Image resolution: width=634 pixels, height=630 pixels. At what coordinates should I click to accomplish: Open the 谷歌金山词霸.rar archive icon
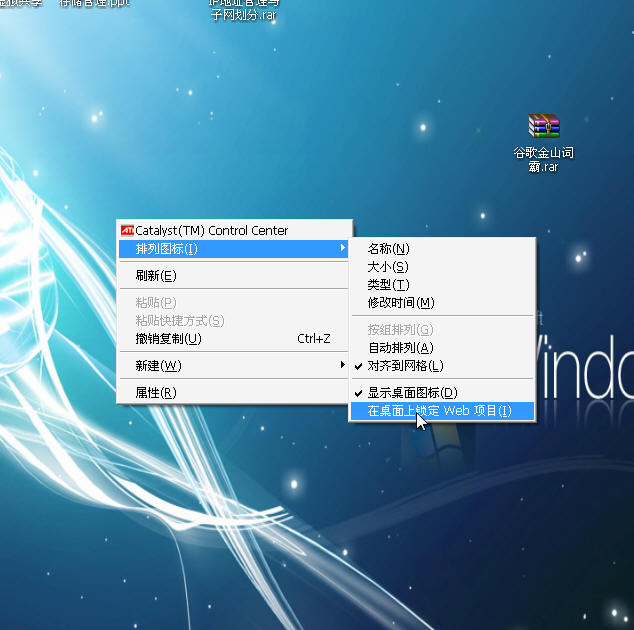[x=544, y=126]
